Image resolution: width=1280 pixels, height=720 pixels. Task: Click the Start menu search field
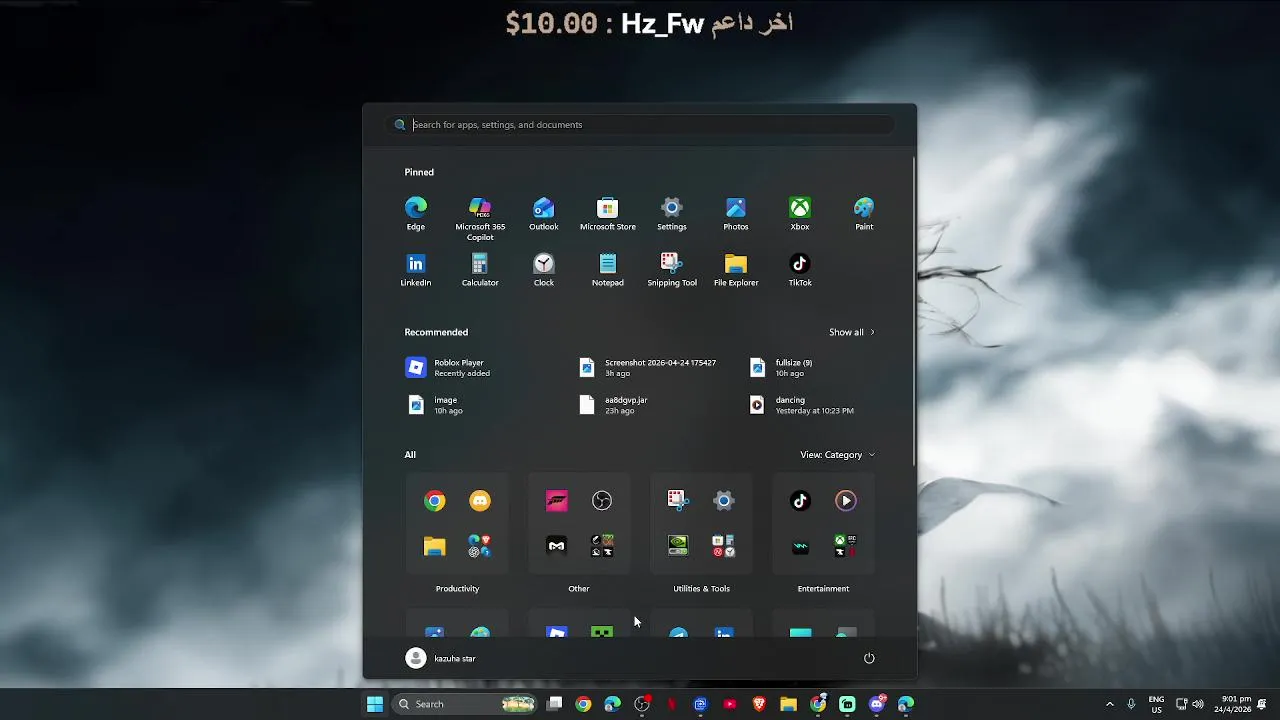pyautogui.click(x=640, y=125)
